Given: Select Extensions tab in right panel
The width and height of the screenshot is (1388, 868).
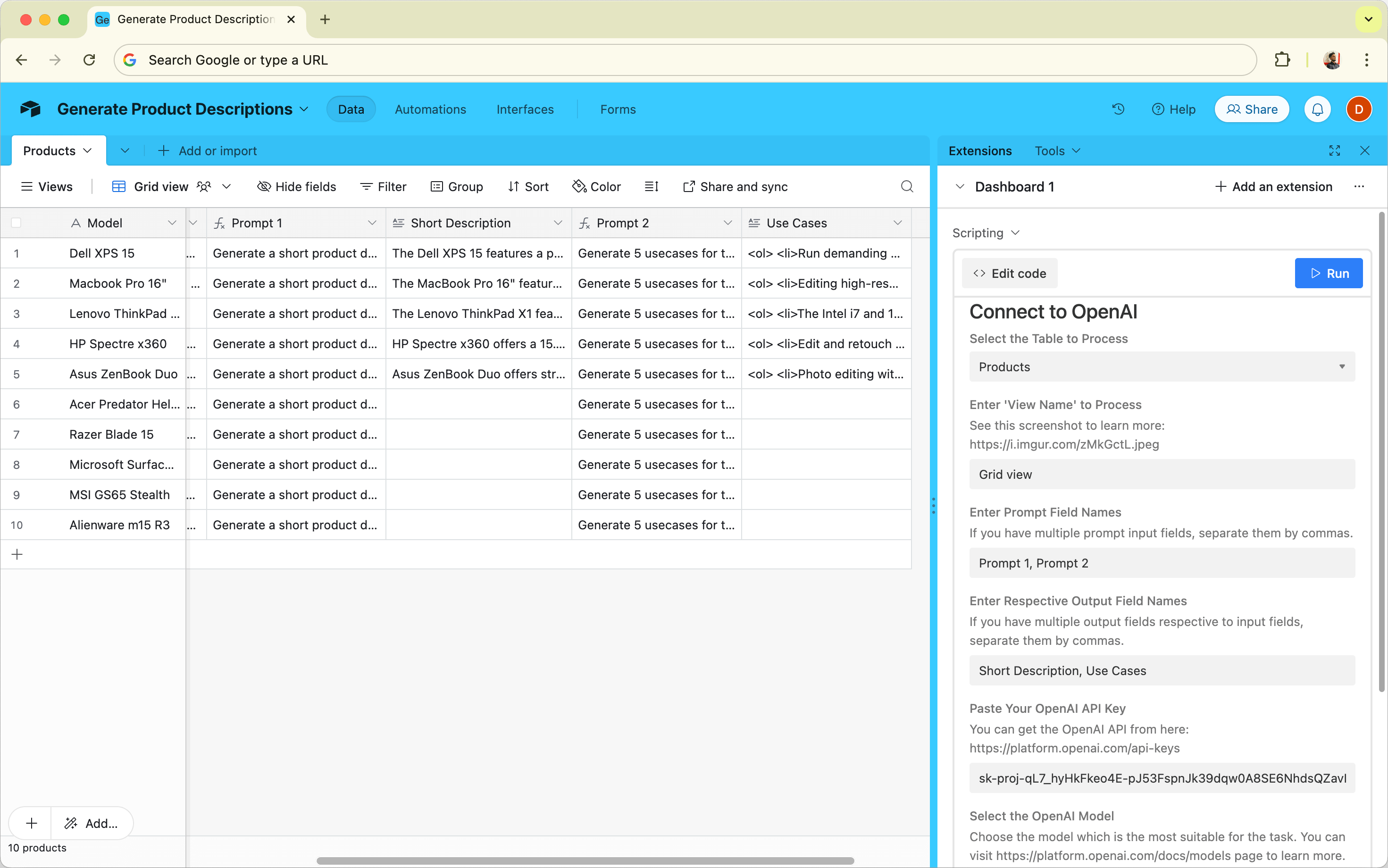Looking at the screenshot, I should pos(980,151).
